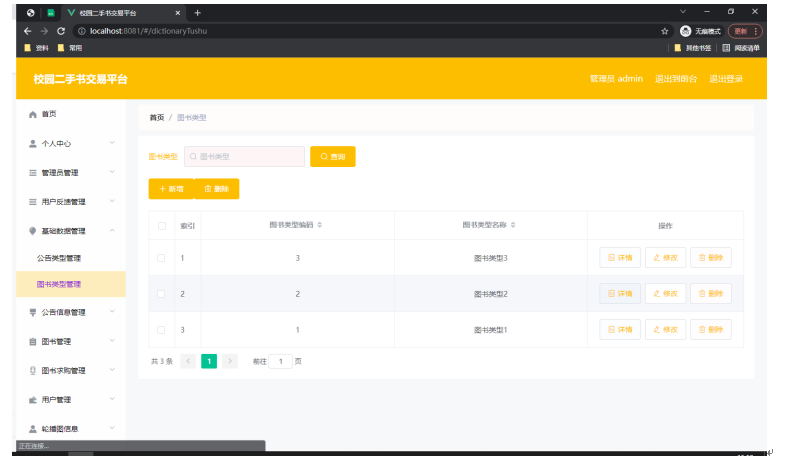Click the 个人中心 person icon

coord(33,143)
